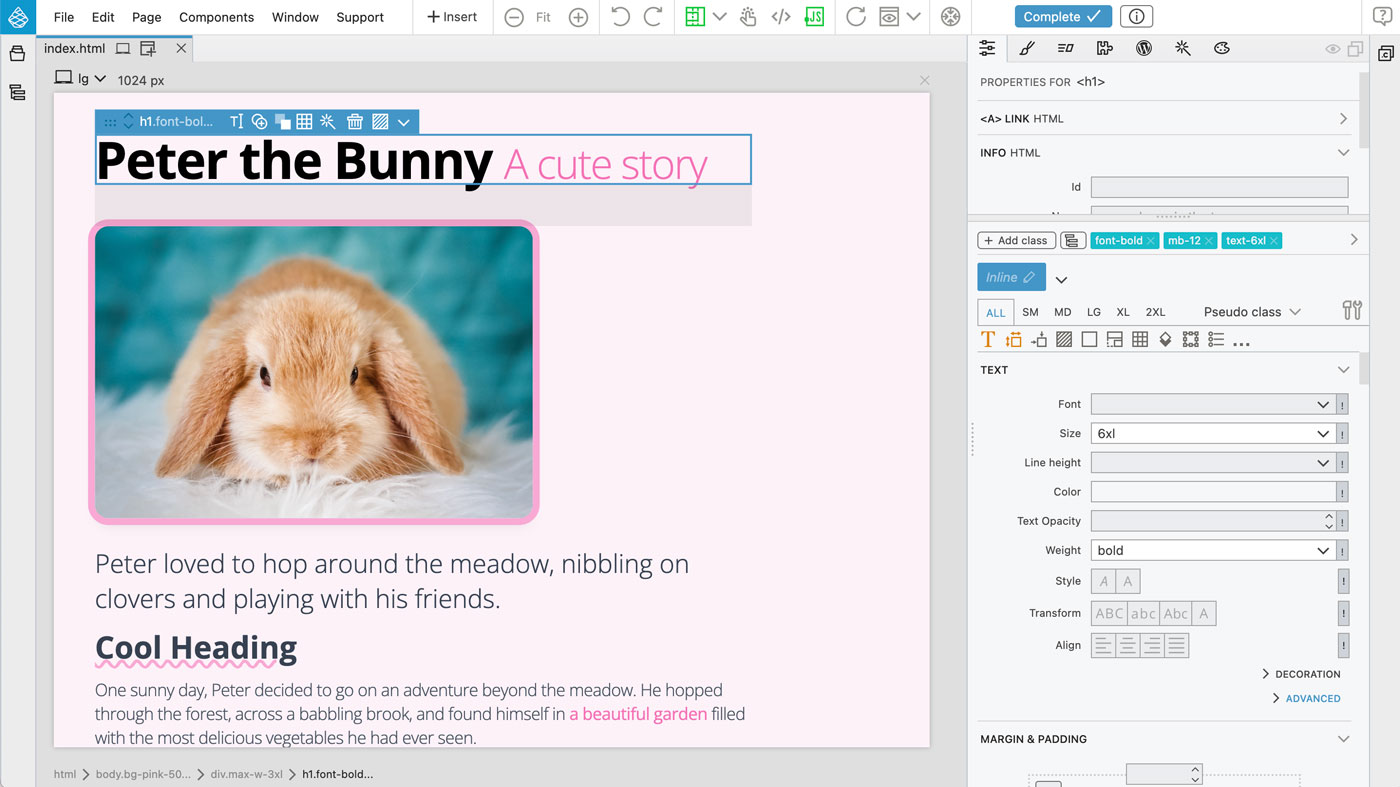Open the Pseudo class dropdown
Screen dimensions: 1400x787
pyautogui.click(x=1251, y=312)
